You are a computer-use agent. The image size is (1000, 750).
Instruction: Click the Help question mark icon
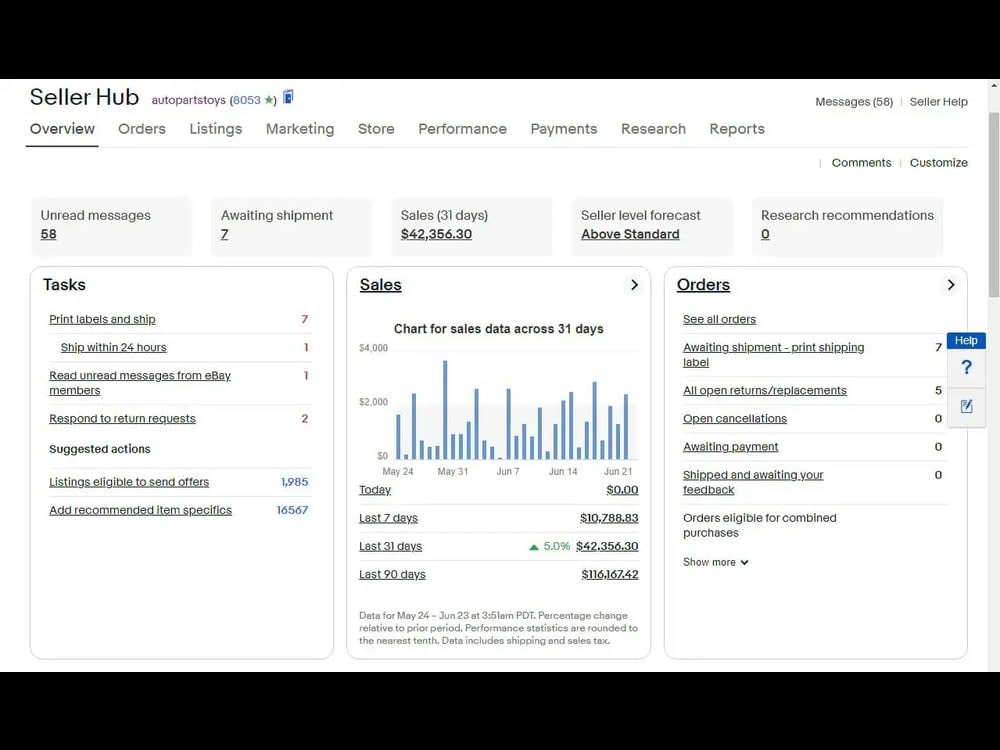pos(966,367)
